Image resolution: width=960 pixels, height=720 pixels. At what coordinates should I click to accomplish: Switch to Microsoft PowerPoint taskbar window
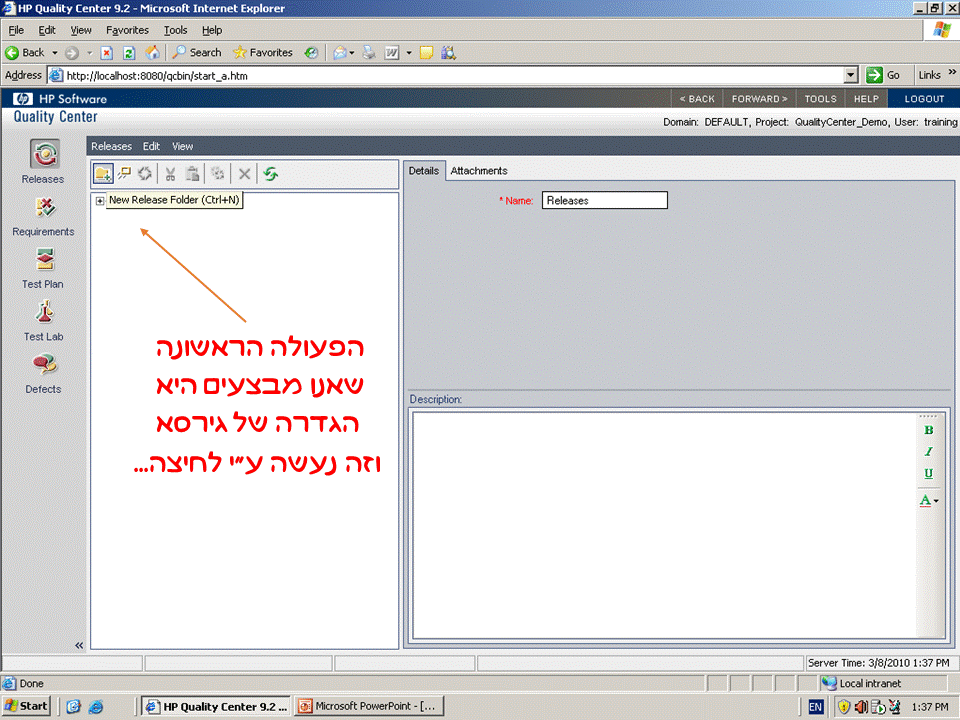[368, 706]
